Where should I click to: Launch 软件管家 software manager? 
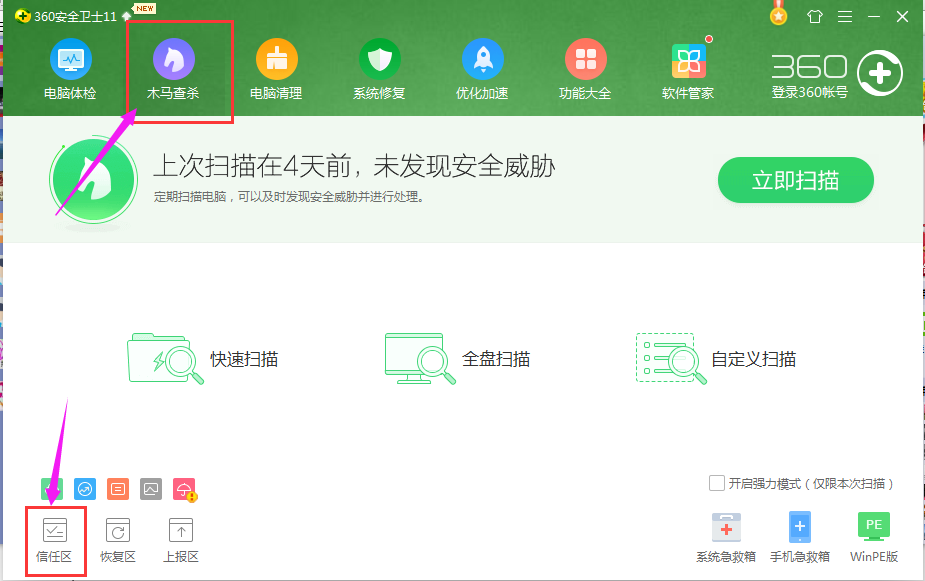(x=688, y=69)
